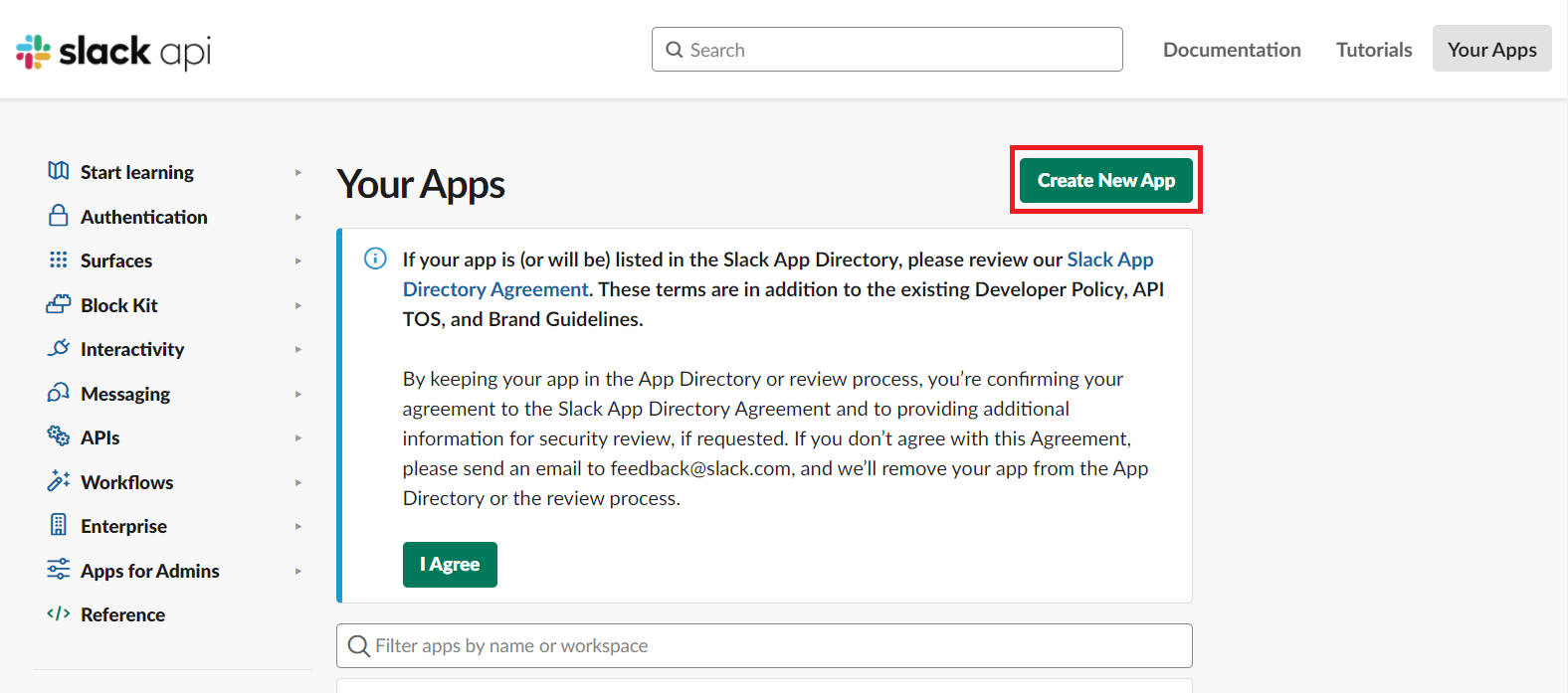Click the feedback@slack.com email text
Screen dimensions: 1568x693
pos(700,468)
